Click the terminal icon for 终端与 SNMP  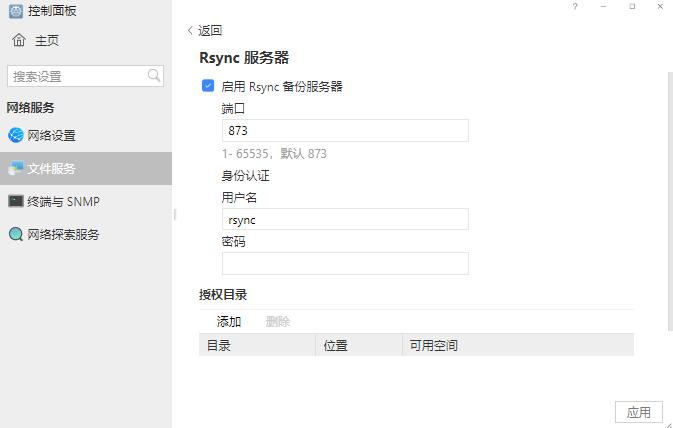(x=16, y=201)
